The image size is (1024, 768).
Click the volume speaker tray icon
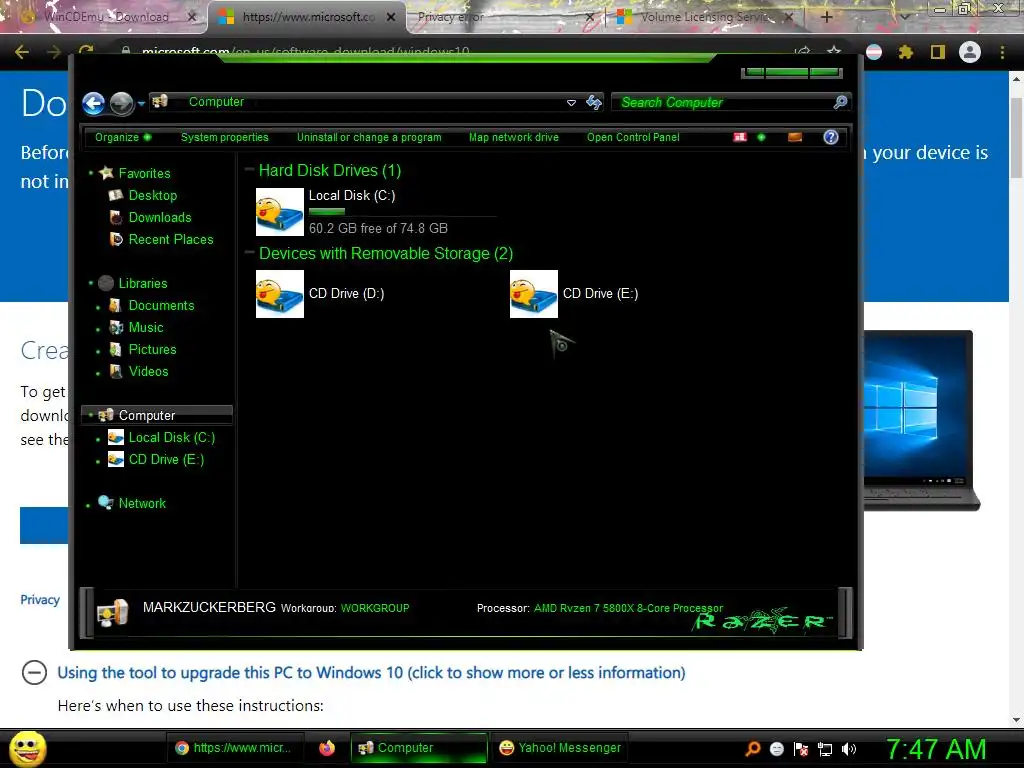click(849, 749)
